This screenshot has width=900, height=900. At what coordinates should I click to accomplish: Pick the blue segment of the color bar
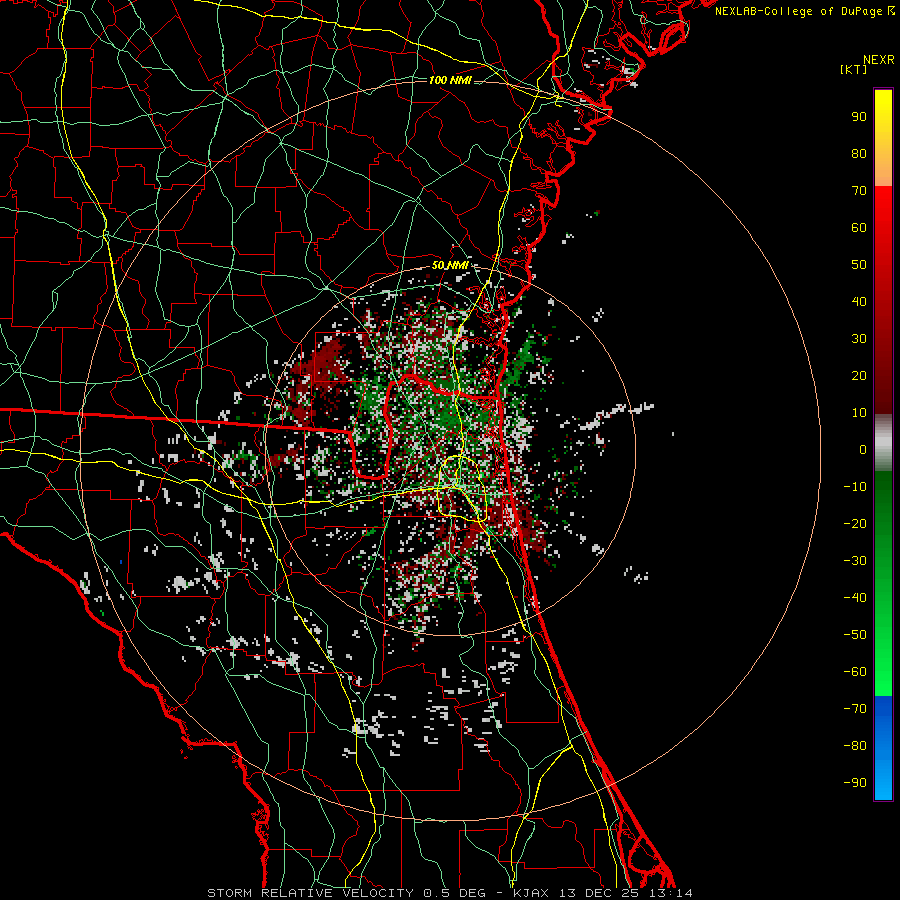(883, 748)
